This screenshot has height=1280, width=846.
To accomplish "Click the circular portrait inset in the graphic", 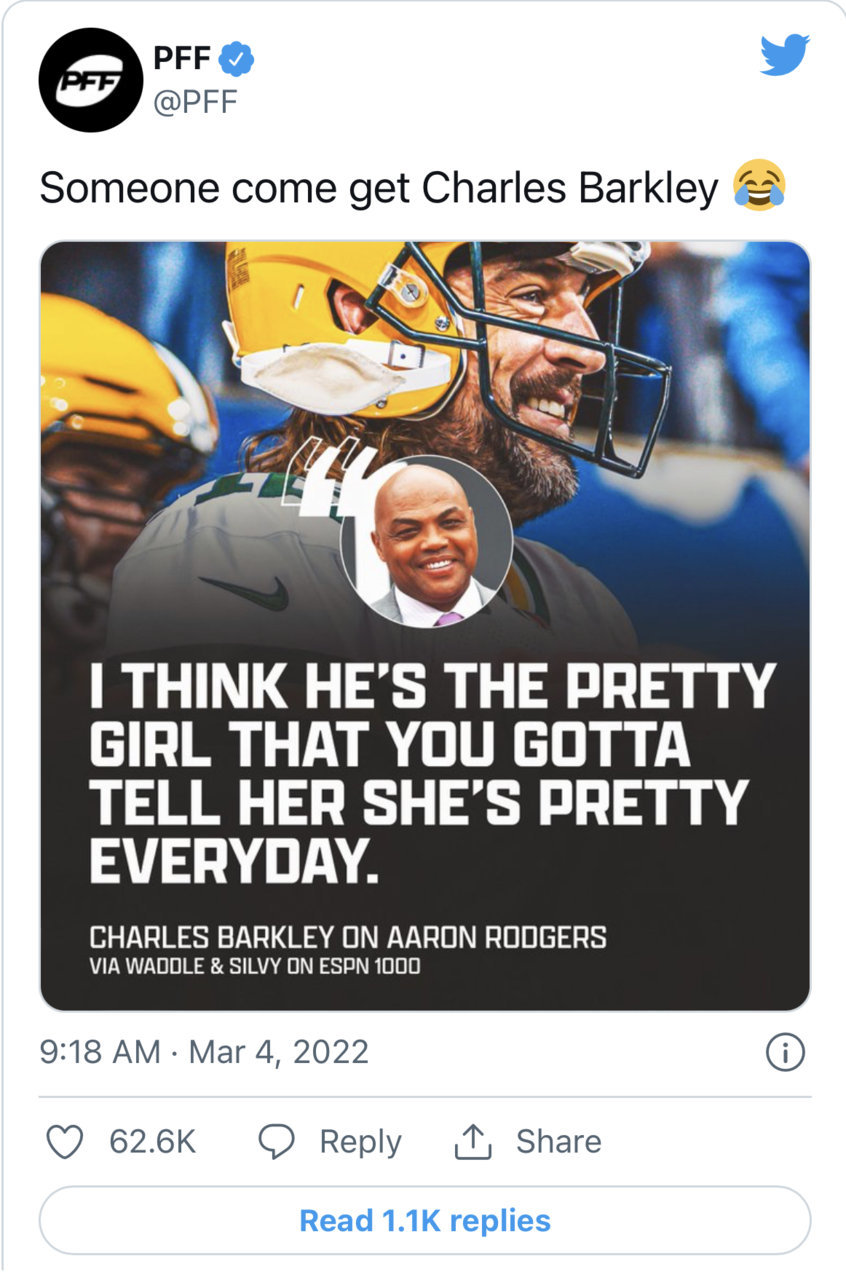I will [x=427, y=541].
